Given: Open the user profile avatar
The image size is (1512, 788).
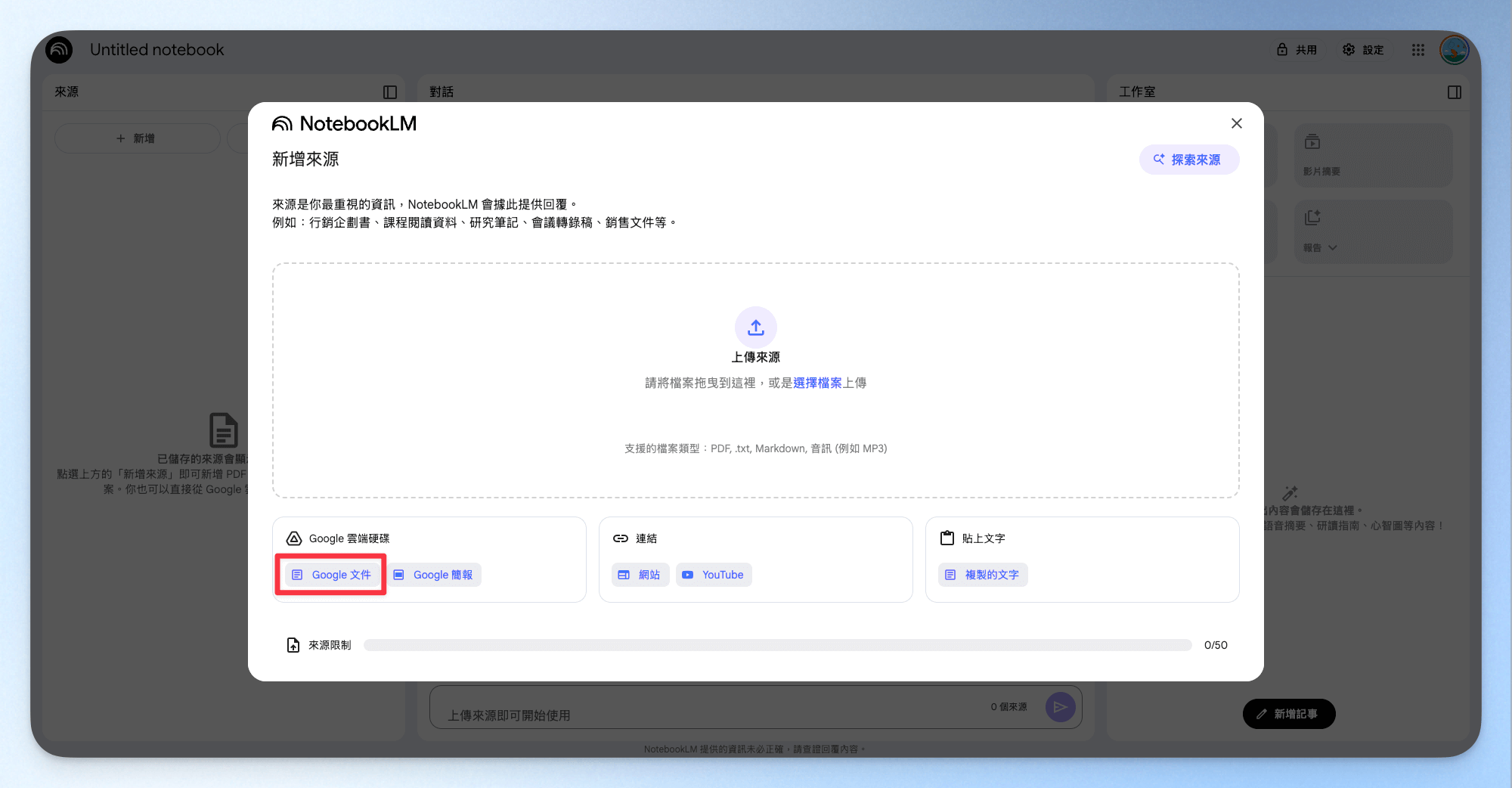Looking at the screenshot, I should click(1455, 50).
